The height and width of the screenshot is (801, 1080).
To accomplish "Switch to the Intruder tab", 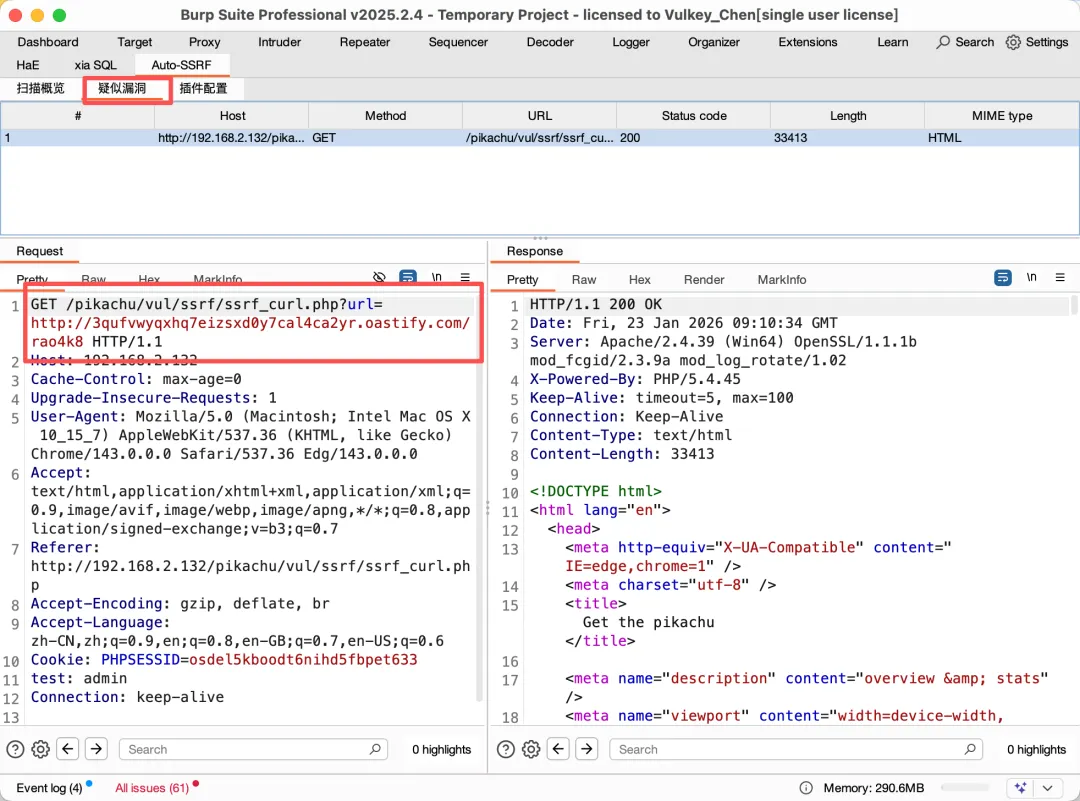I will (280, 42).
